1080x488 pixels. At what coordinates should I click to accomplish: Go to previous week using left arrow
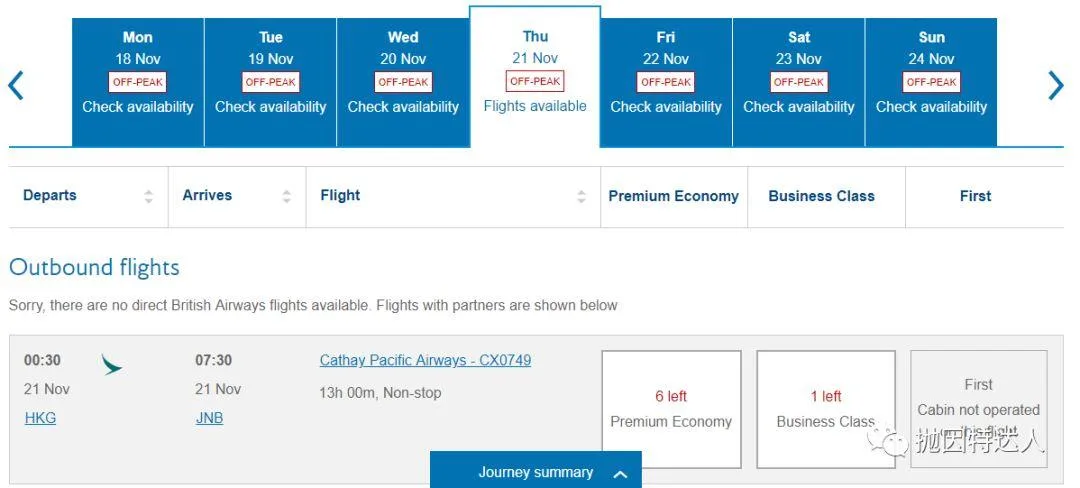click(x=15, y=85)
